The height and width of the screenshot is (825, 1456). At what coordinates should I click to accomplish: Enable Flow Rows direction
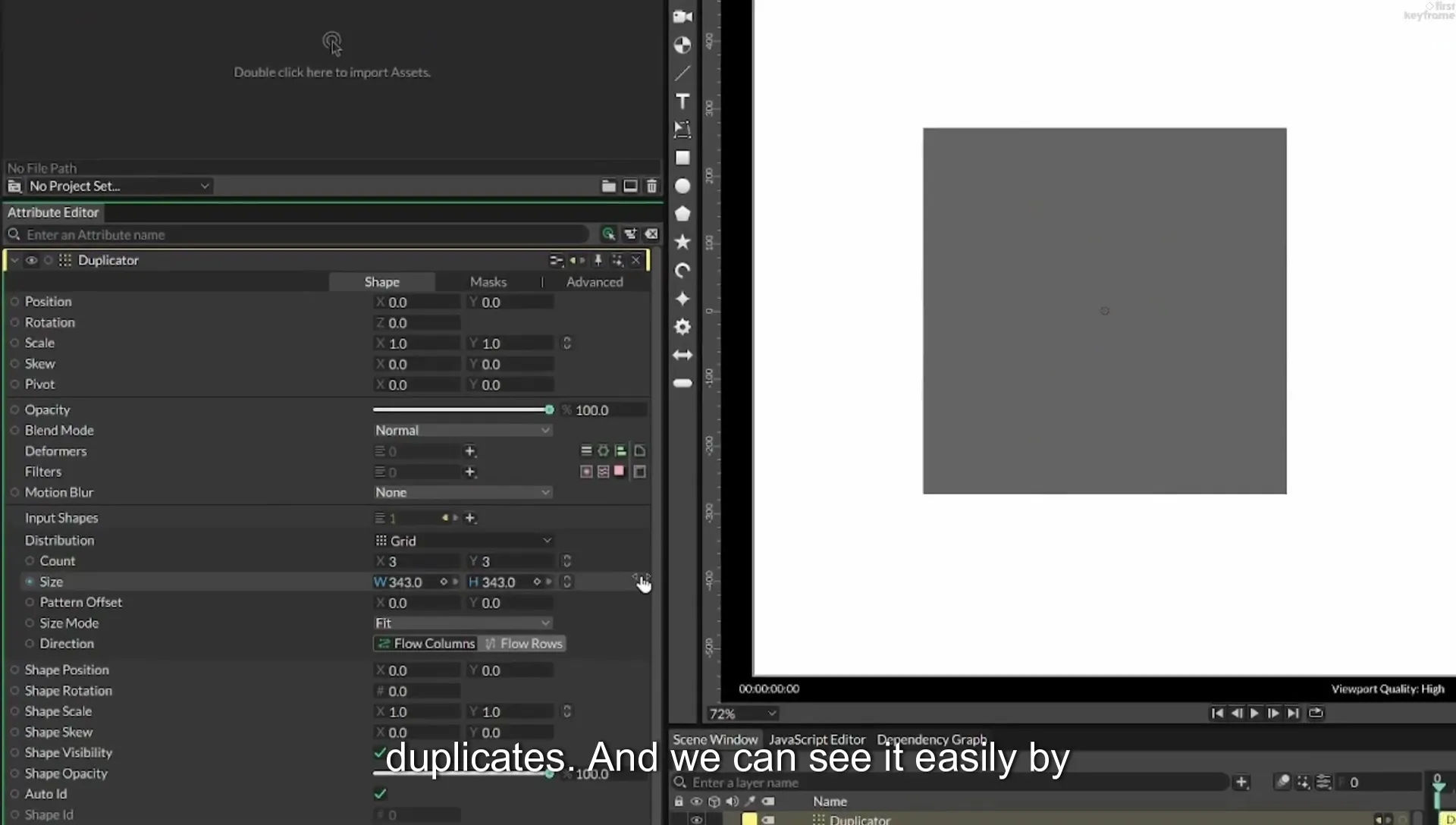(523, 643)
